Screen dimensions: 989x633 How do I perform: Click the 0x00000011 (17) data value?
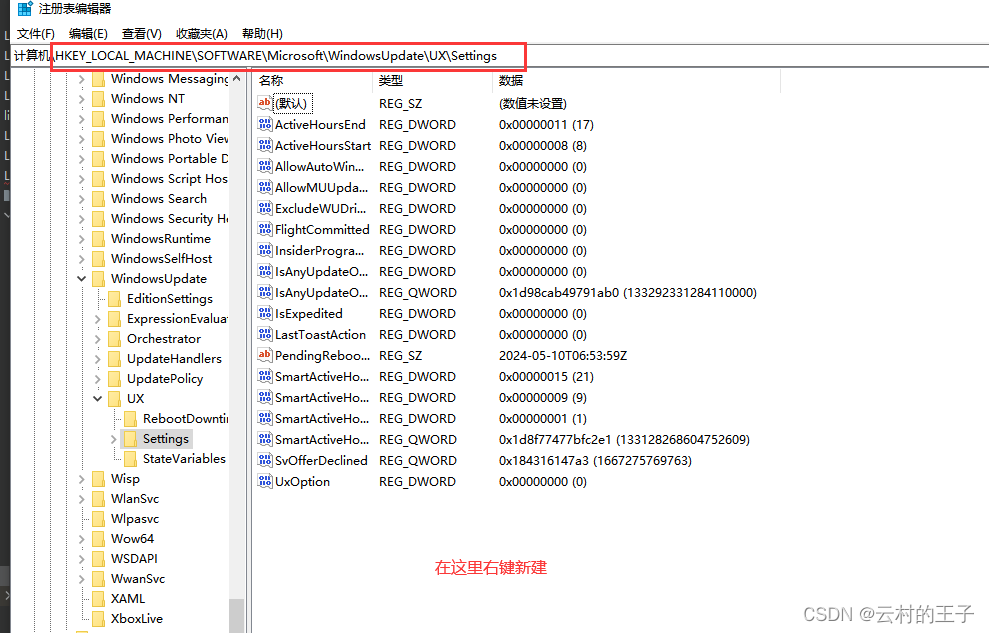(546, 124)
